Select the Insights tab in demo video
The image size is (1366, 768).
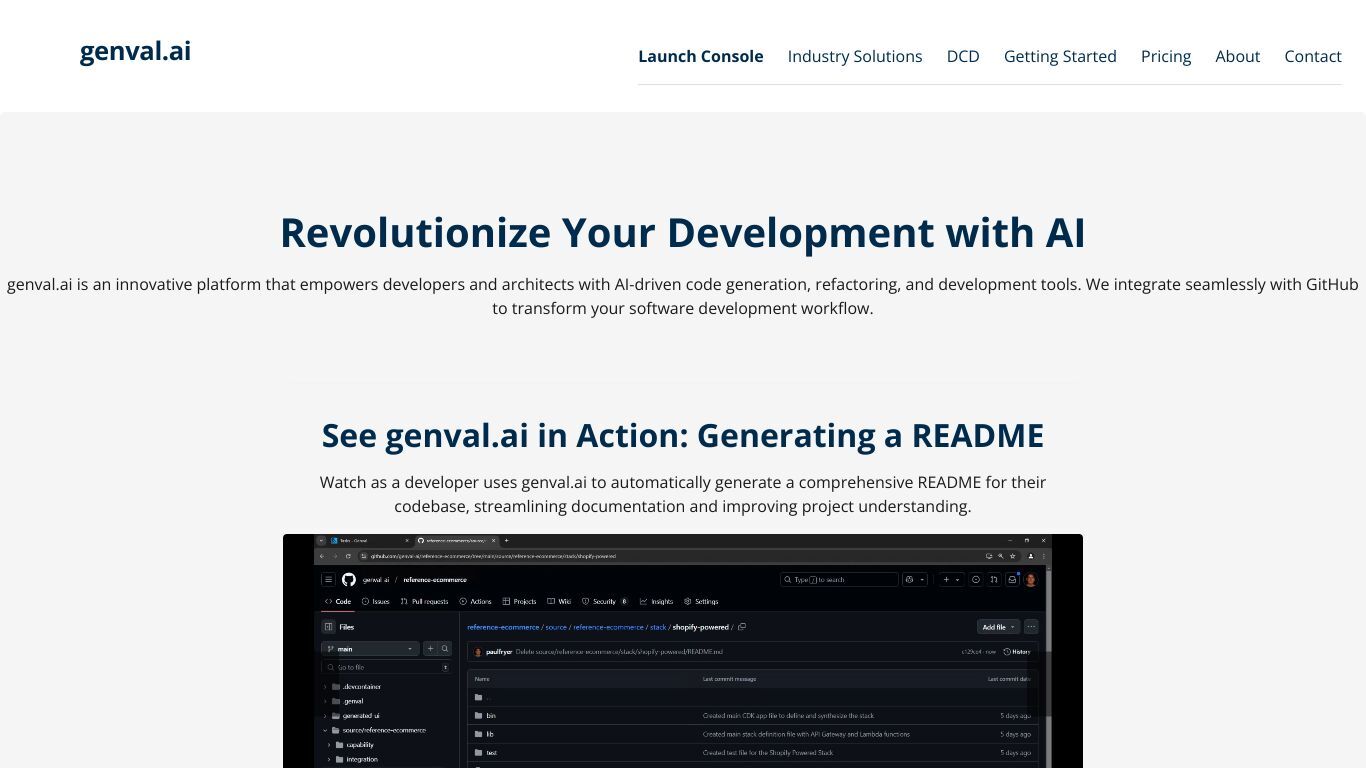656,602
